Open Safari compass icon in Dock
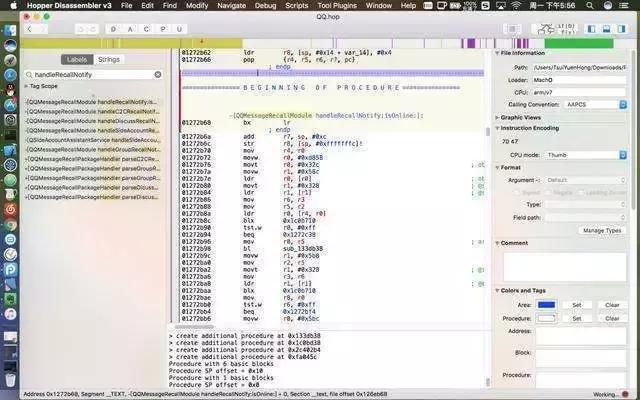 coord(10,75)
